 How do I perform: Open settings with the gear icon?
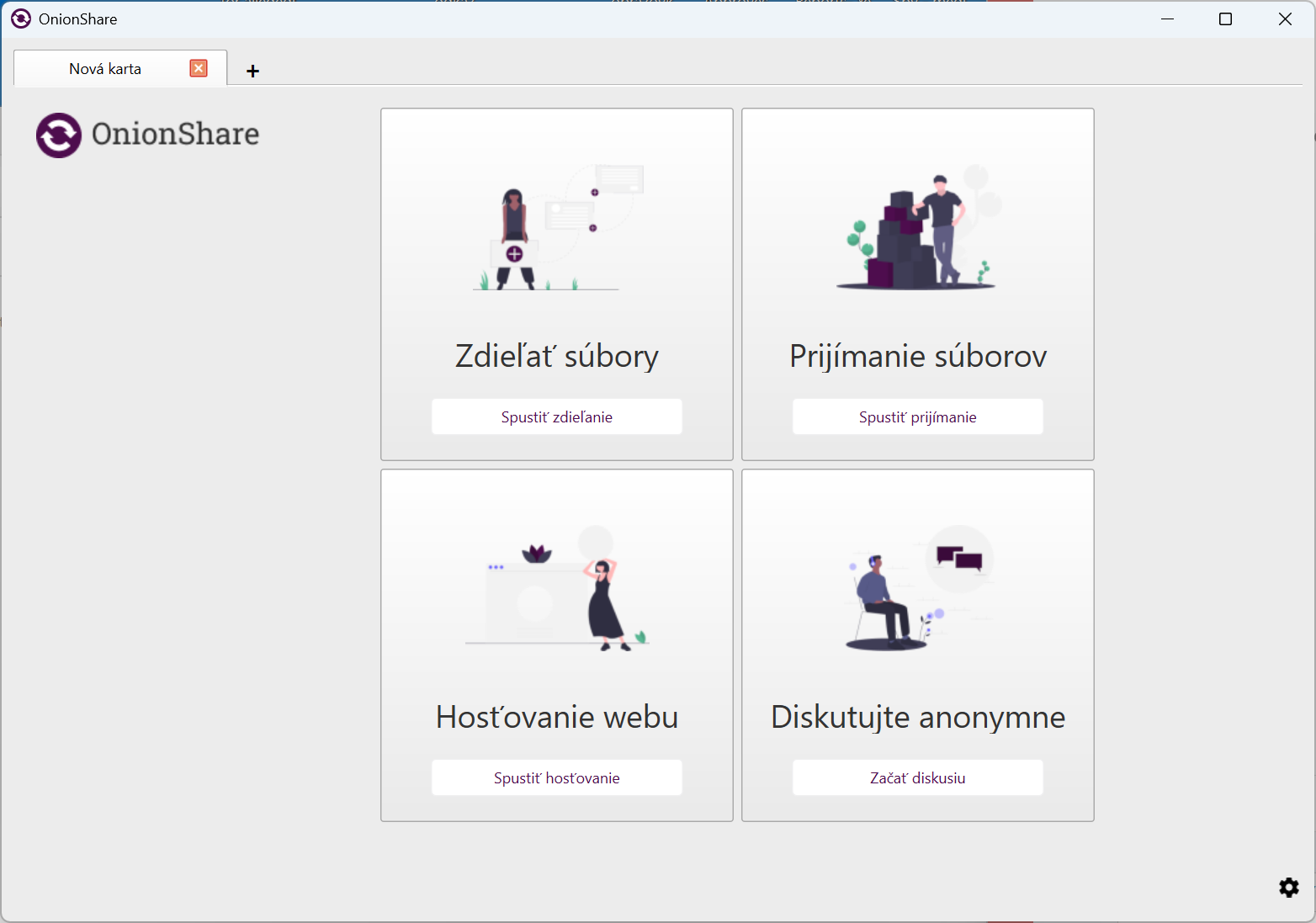point(1288,888)
